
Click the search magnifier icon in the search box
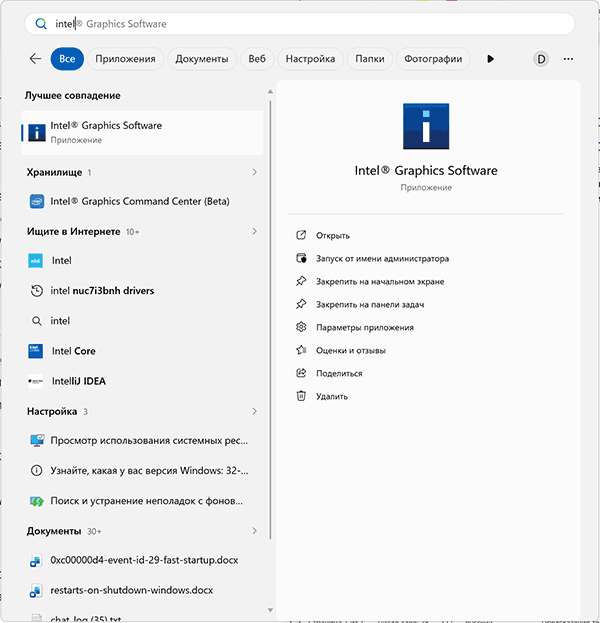coord(41,24)
